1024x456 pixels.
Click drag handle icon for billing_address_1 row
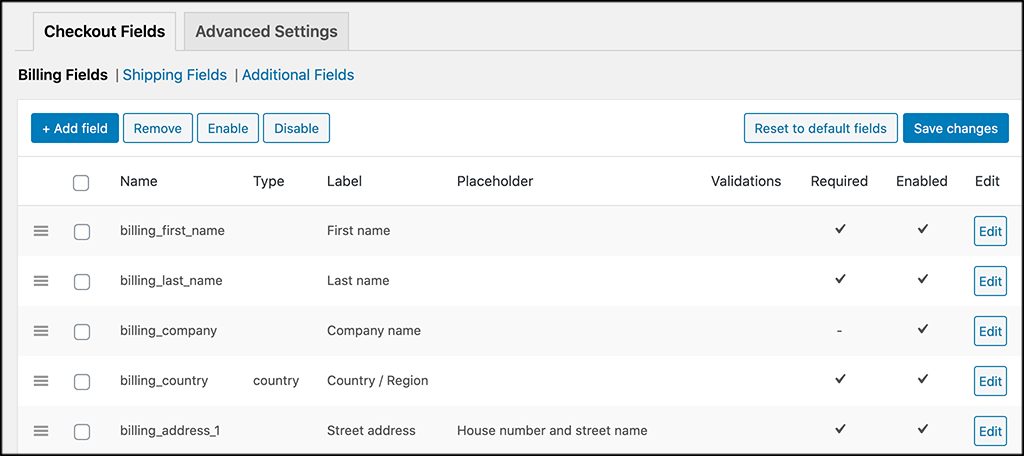pos(41,431)
